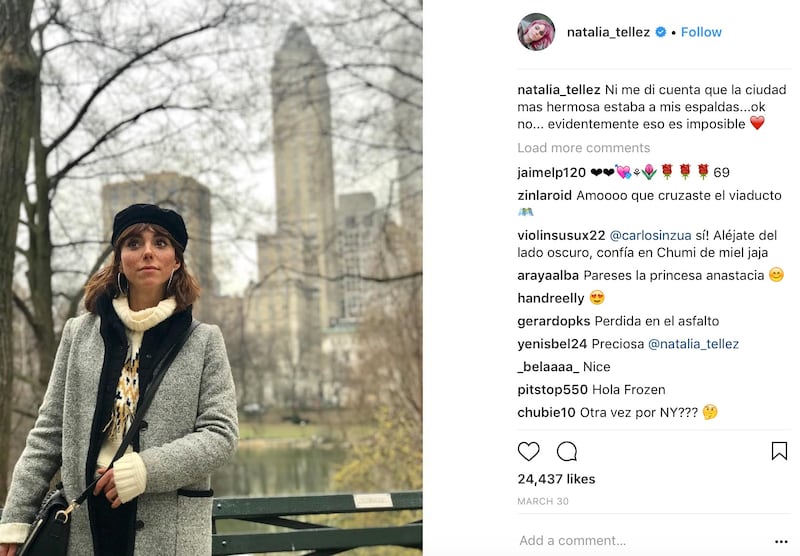Screen dimensions: 800x556
Task: Load more comments
Action: [584, 148]
